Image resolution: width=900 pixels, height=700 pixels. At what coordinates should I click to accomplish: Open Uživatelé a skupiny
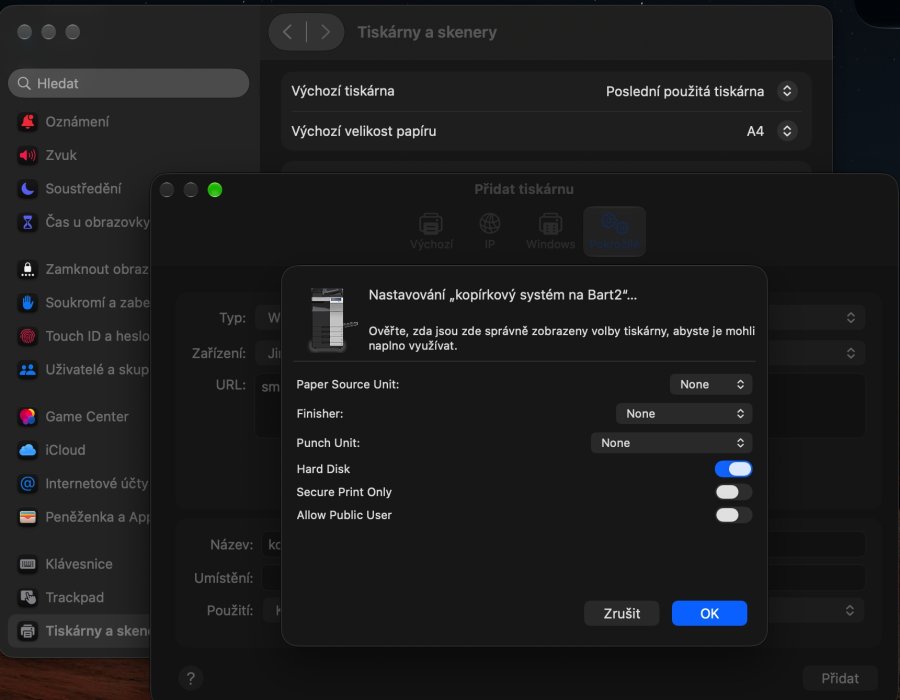[x=83, y=370]
